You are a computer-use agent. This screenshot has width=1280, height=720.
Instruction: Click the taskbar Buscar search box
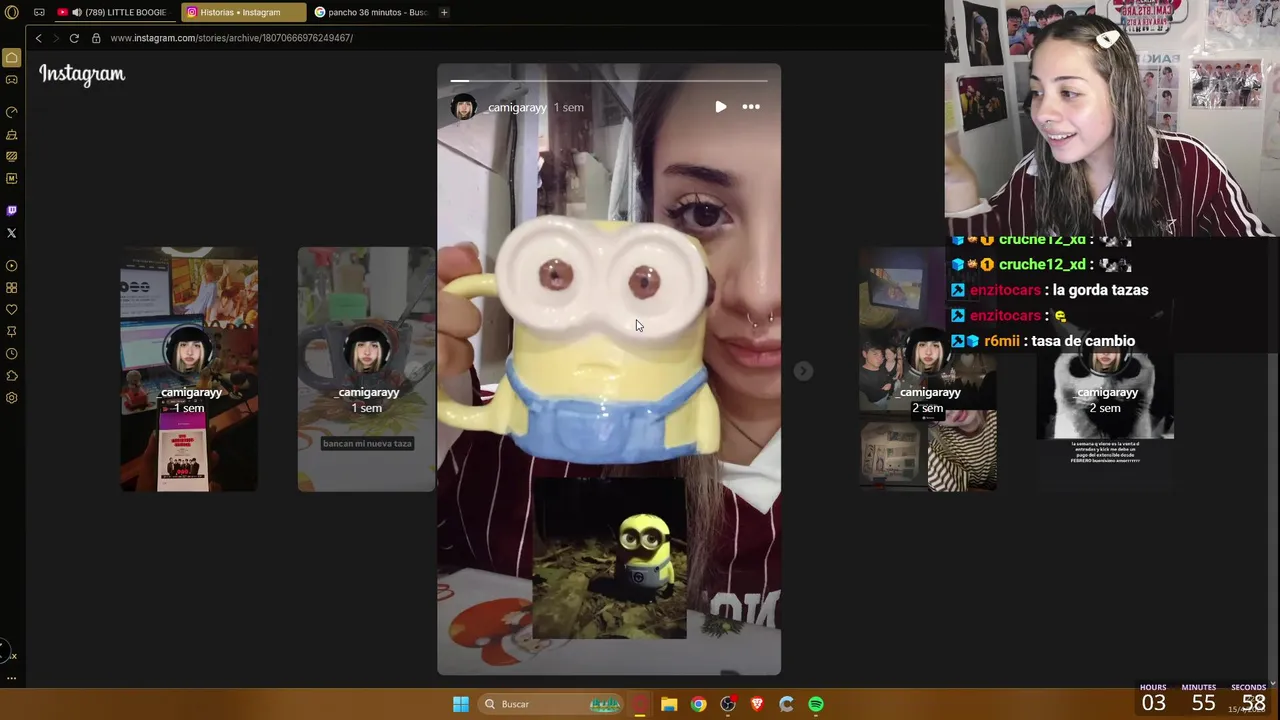click(x=550, y=704)
